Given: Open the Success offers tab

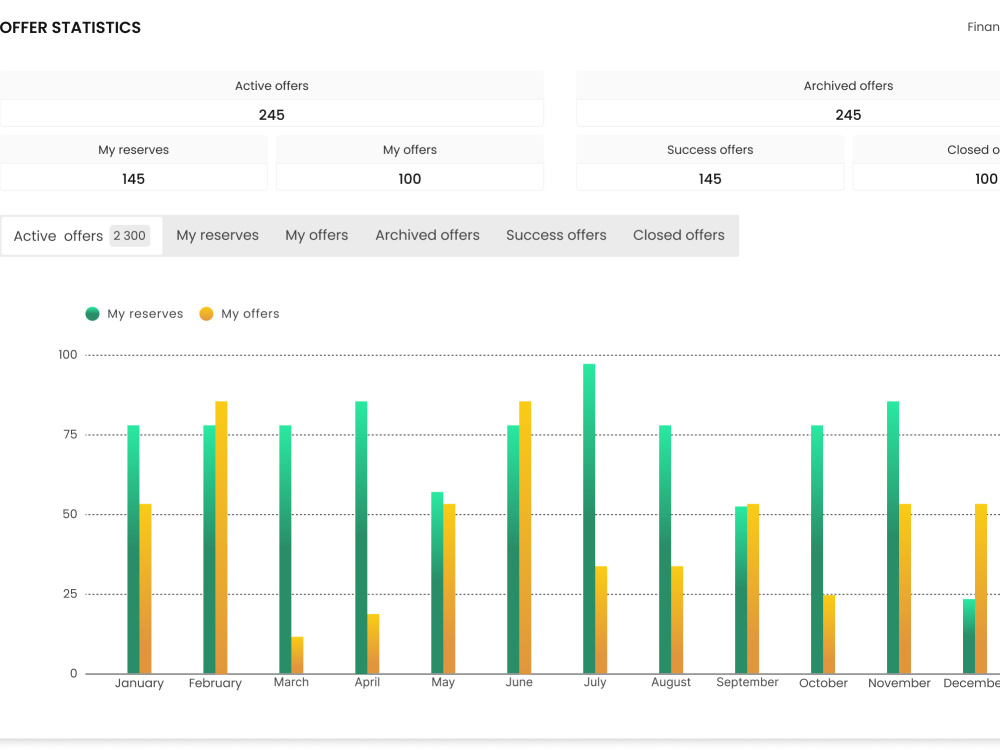Looking at the screenshot, I should [556, 235].
